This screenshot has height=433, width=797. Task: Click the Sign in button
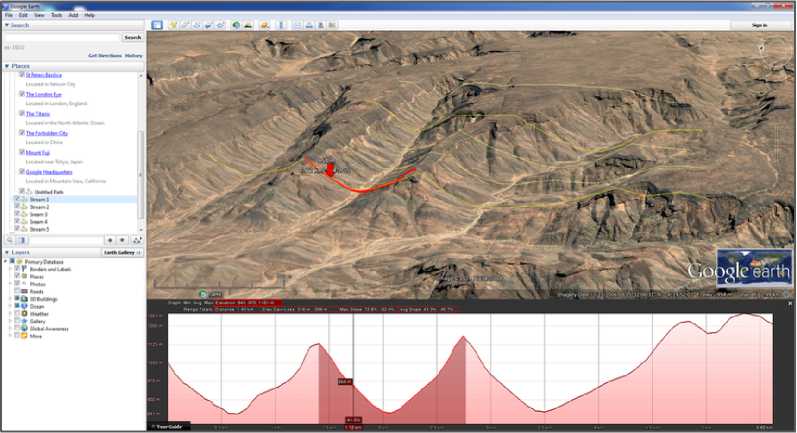[x=759, y=25]
